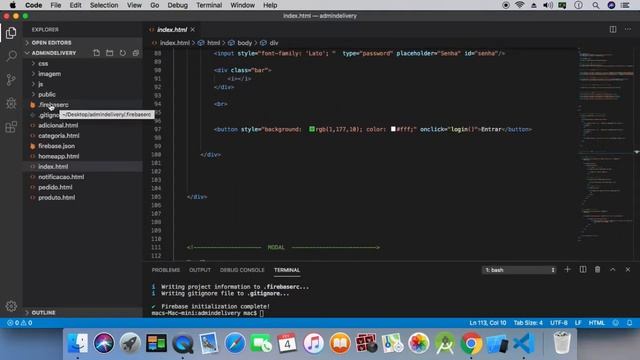The height and width of the screenshot is (360, 640).
Task: Open the .firebaserc file
Action: coord(53,105)
